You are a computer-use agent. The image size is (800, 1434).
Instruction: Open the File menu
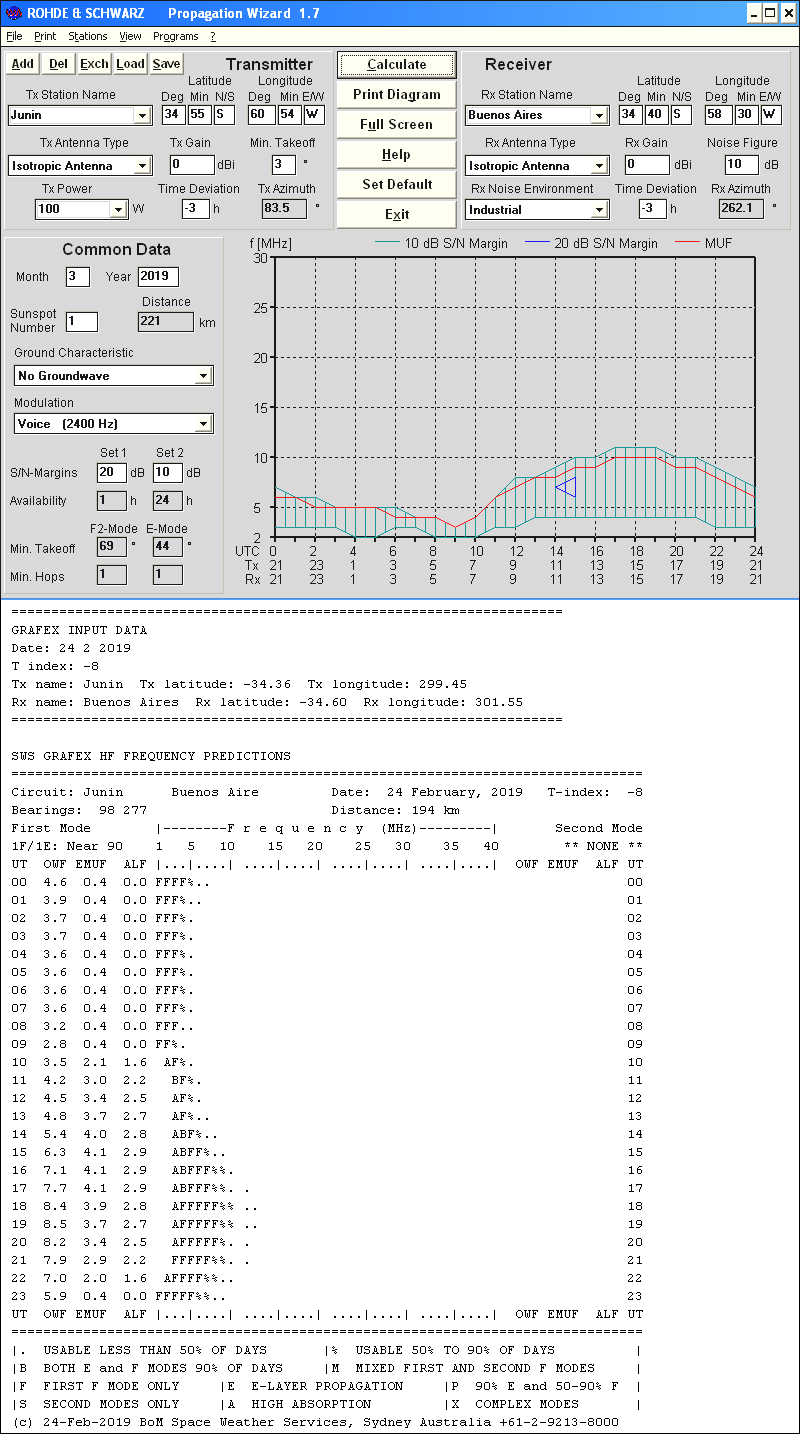[14, 36]
